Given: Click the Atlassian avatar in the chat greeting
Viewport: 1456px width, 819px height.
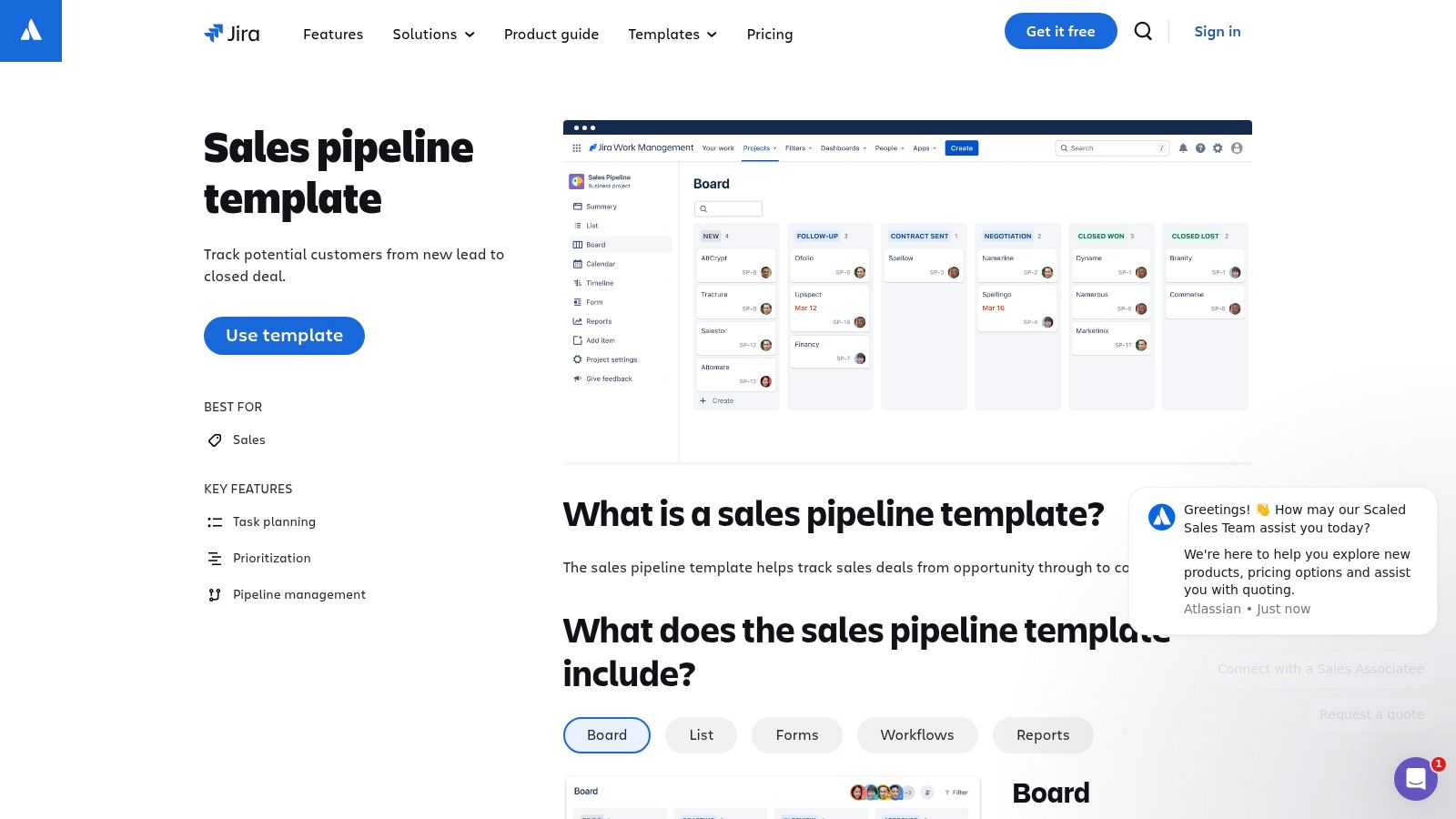Looking at the screenshot, I should click(x=1161, y=517).
